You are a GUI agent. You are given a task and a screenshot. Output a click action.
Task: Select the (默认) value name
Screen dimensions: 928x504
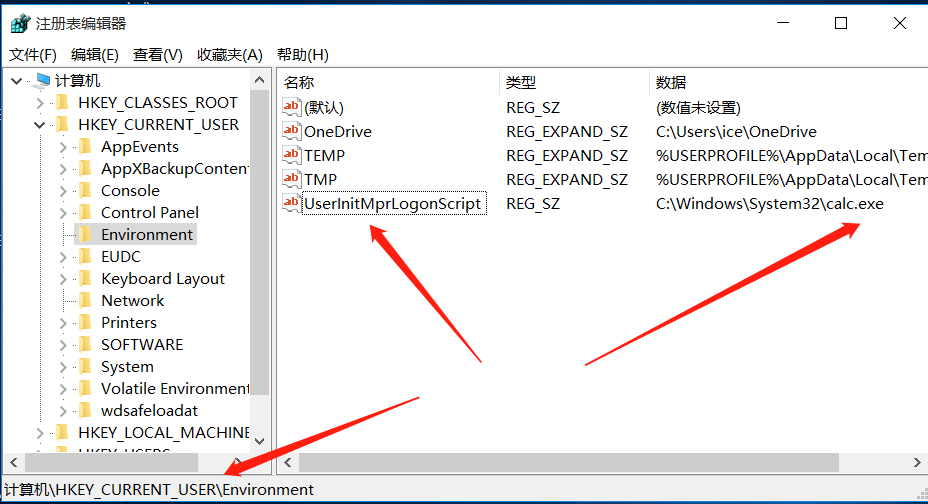pos(324,108)
